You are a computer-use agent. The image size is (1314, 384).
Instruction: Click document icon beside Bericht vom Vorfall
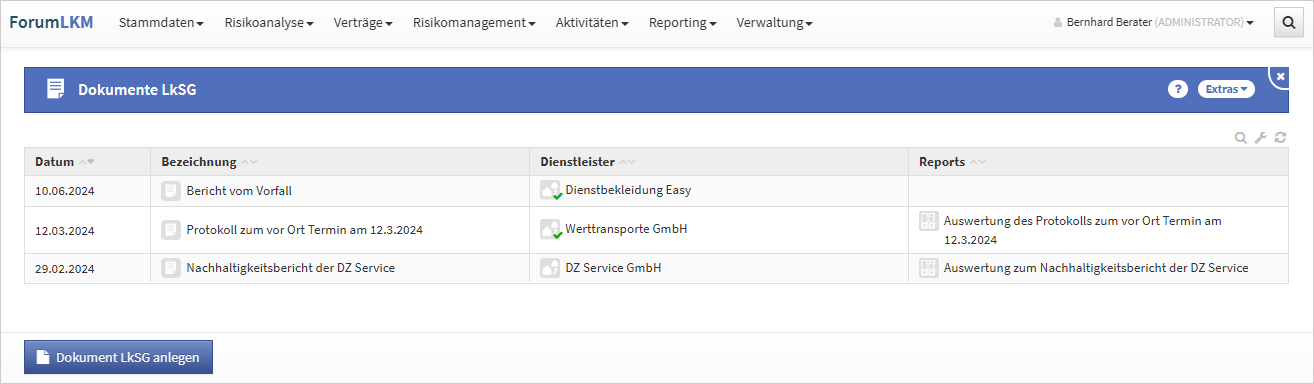tap(171, 190)
